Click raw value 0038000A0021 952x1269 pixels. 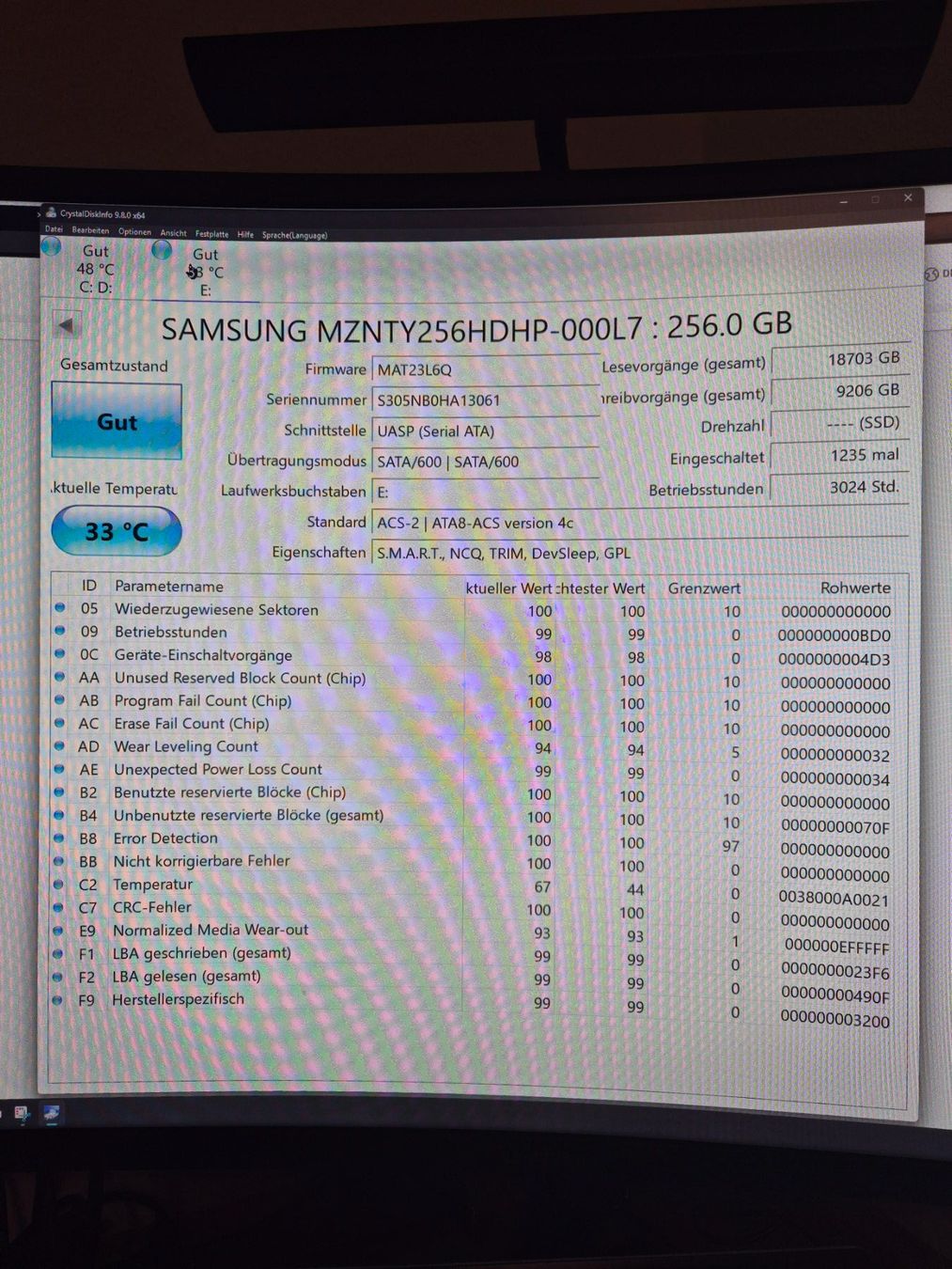834,899
